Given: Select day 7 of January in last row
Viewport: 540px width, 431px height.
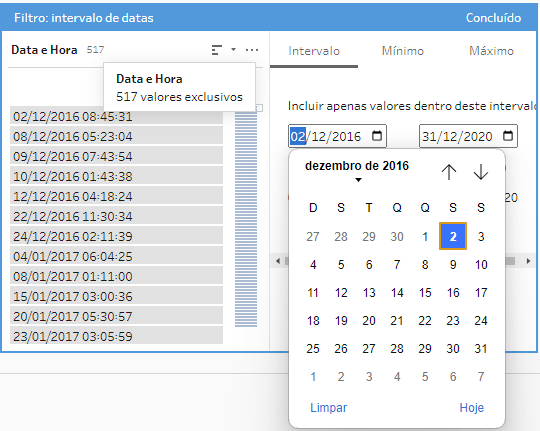Looking at the screenshot, I should [481, 376].
